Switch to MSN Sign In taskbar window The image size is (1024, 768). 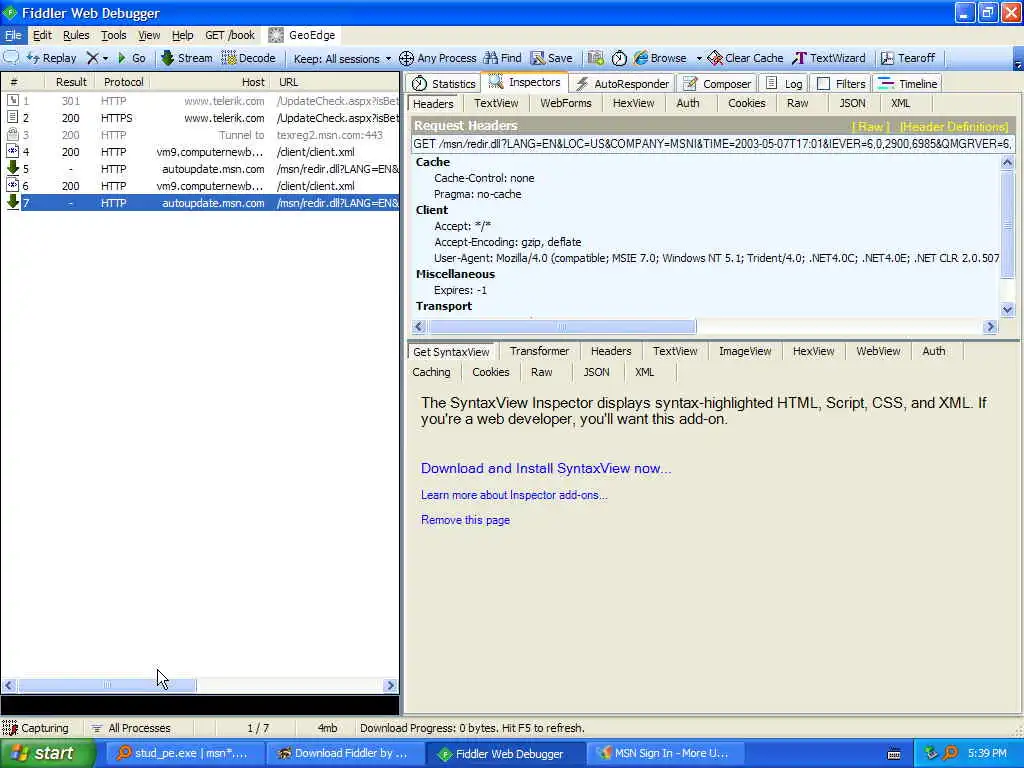tap(664, 753)
